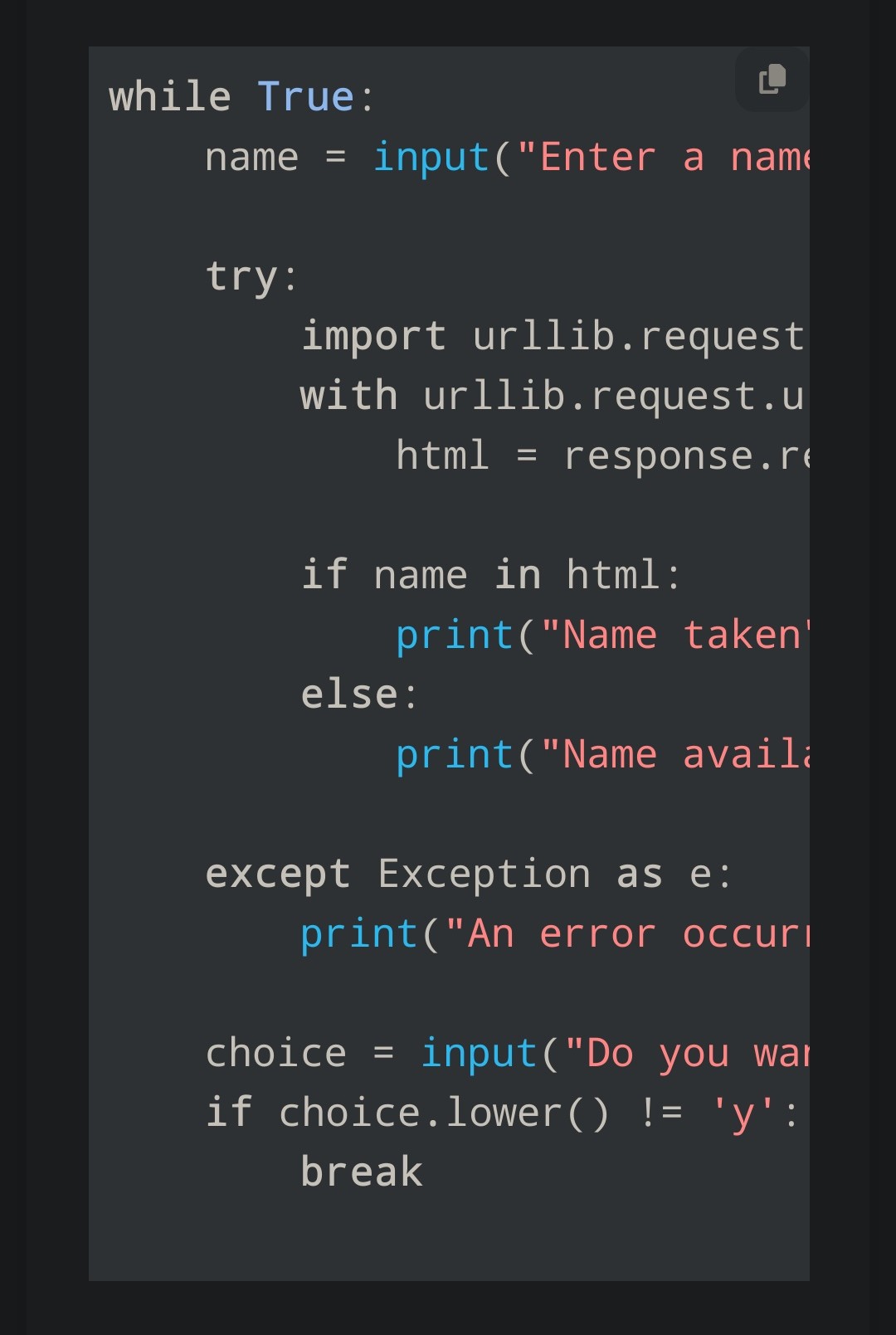Click the "Name availa" print string
The height and width of the screenshot is (1335, 896).
pyautogui.click(x=674, y=755)
